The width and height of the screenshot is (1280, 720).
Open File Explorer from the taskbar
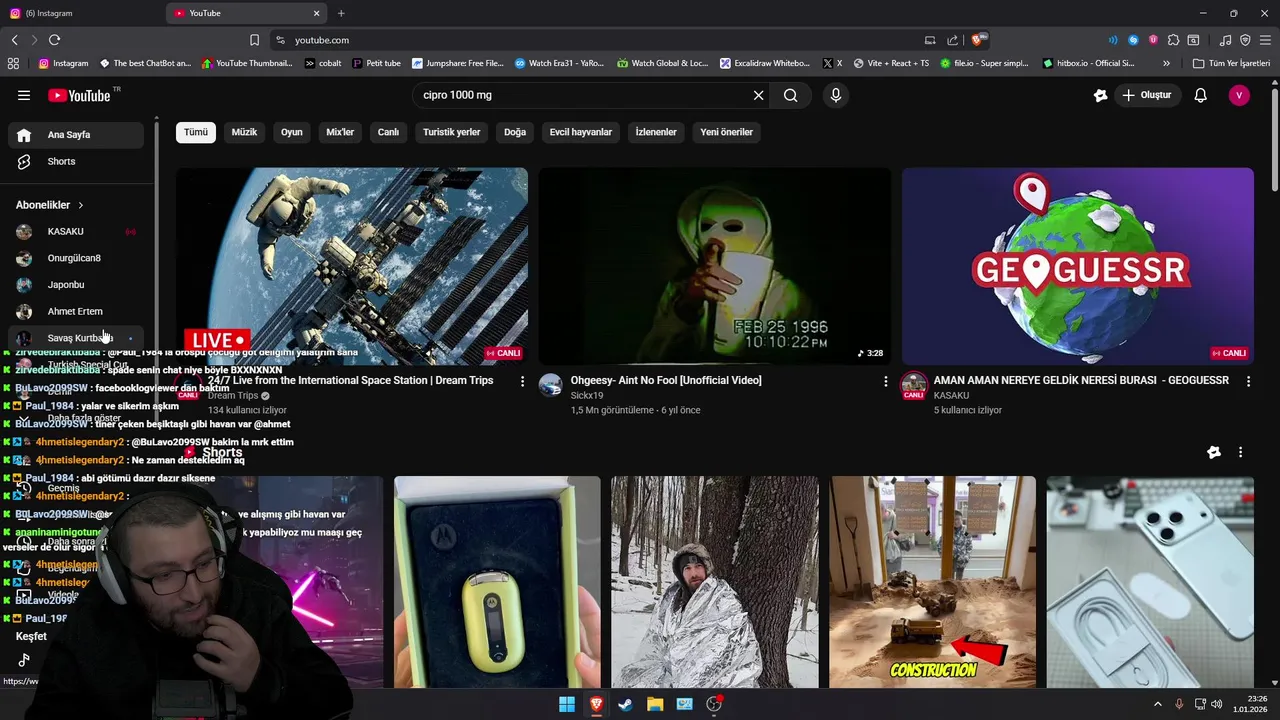tap(655, 704)
